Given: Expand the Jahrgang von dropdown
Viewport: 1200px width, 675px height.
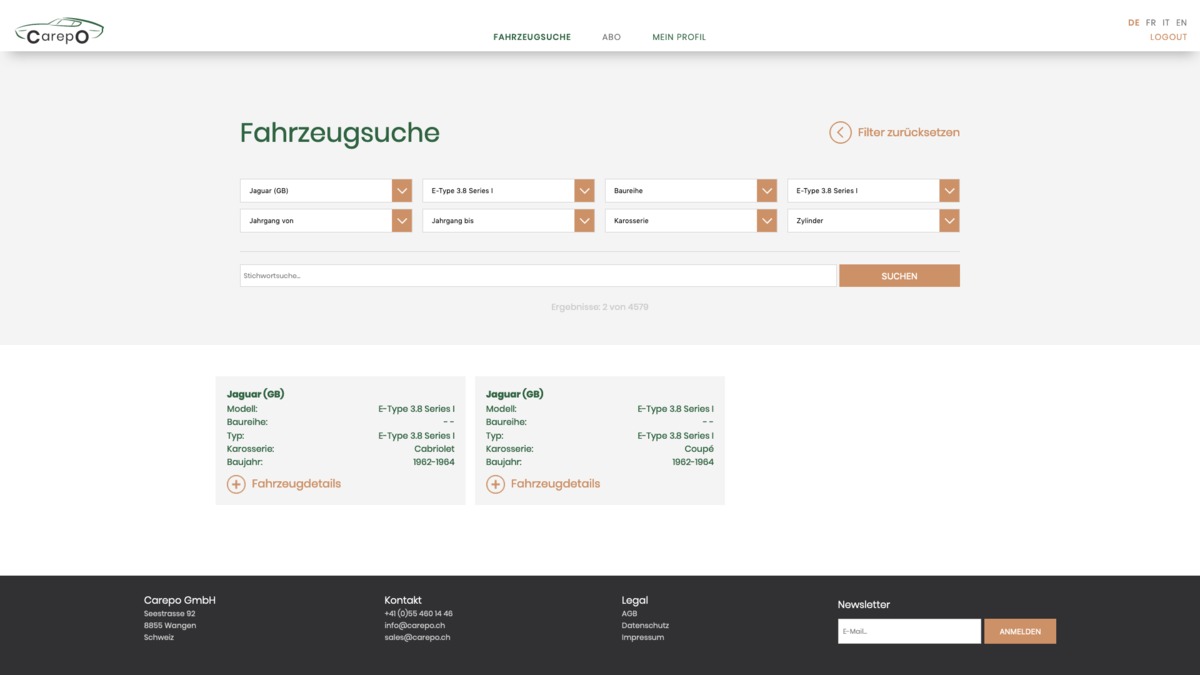Looking at the screenshot, I should [326, 221].
